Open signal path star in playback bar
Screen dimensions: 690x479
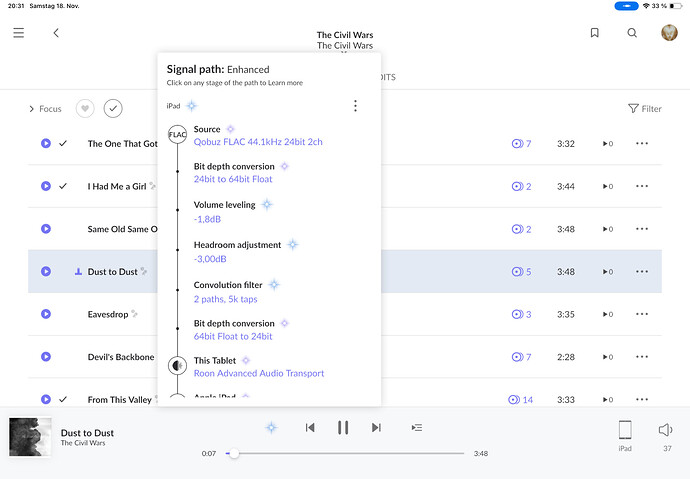(x=271, y=427)
